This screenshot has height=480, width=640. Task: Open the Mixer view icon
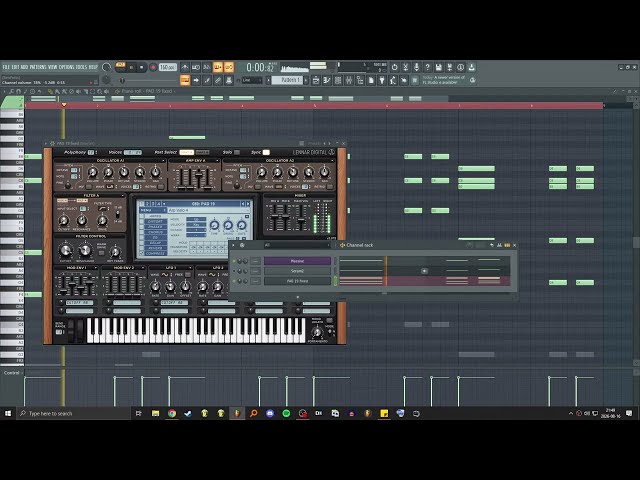(349, 80)
